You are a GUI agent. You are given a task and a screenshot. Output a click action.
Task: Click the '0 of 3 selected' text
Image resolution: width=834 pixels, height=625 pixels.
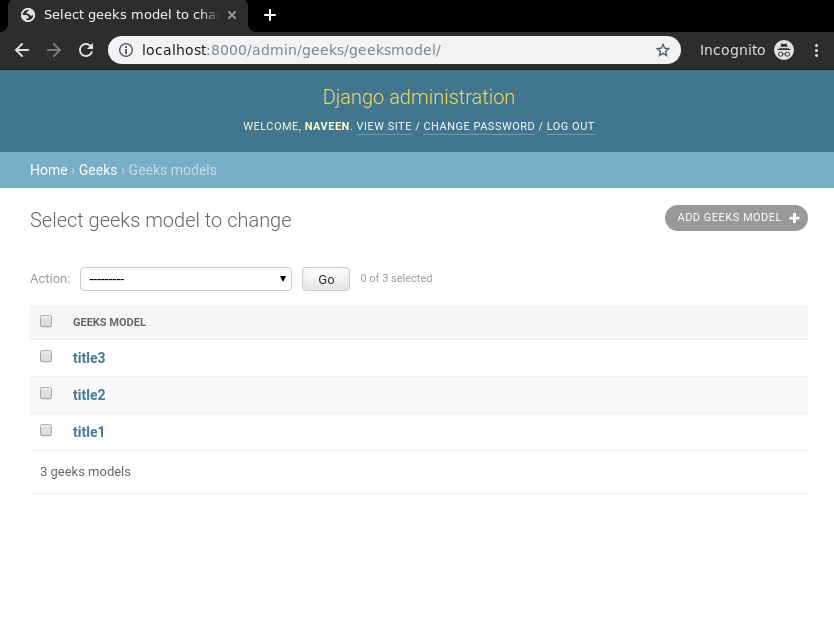396,278
